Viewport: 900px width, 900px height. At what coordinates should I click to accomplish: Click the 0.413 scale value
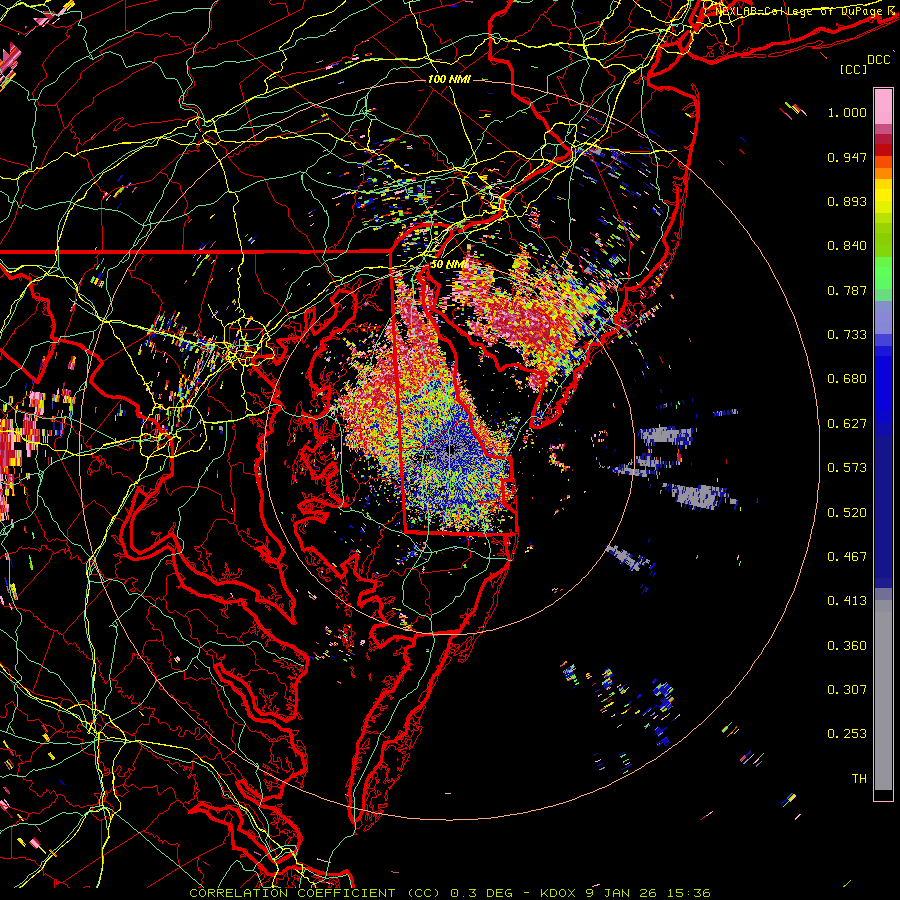[847, 601]
